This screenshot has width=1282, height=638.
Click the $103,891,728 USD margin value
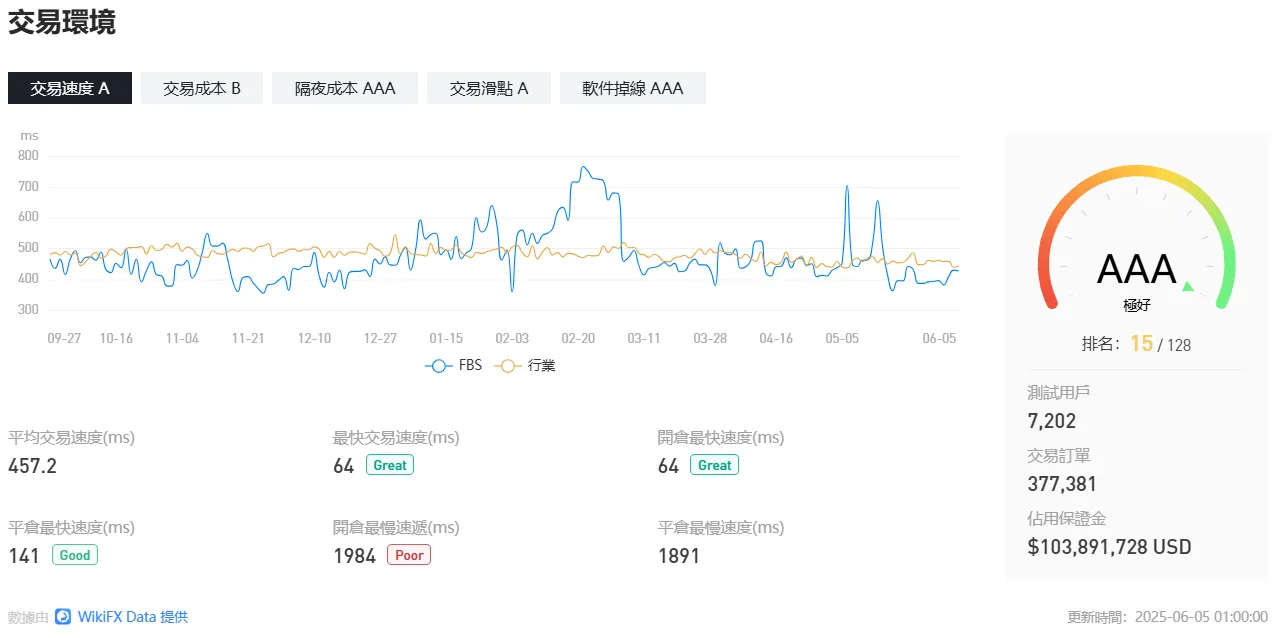pos(1109,547)
